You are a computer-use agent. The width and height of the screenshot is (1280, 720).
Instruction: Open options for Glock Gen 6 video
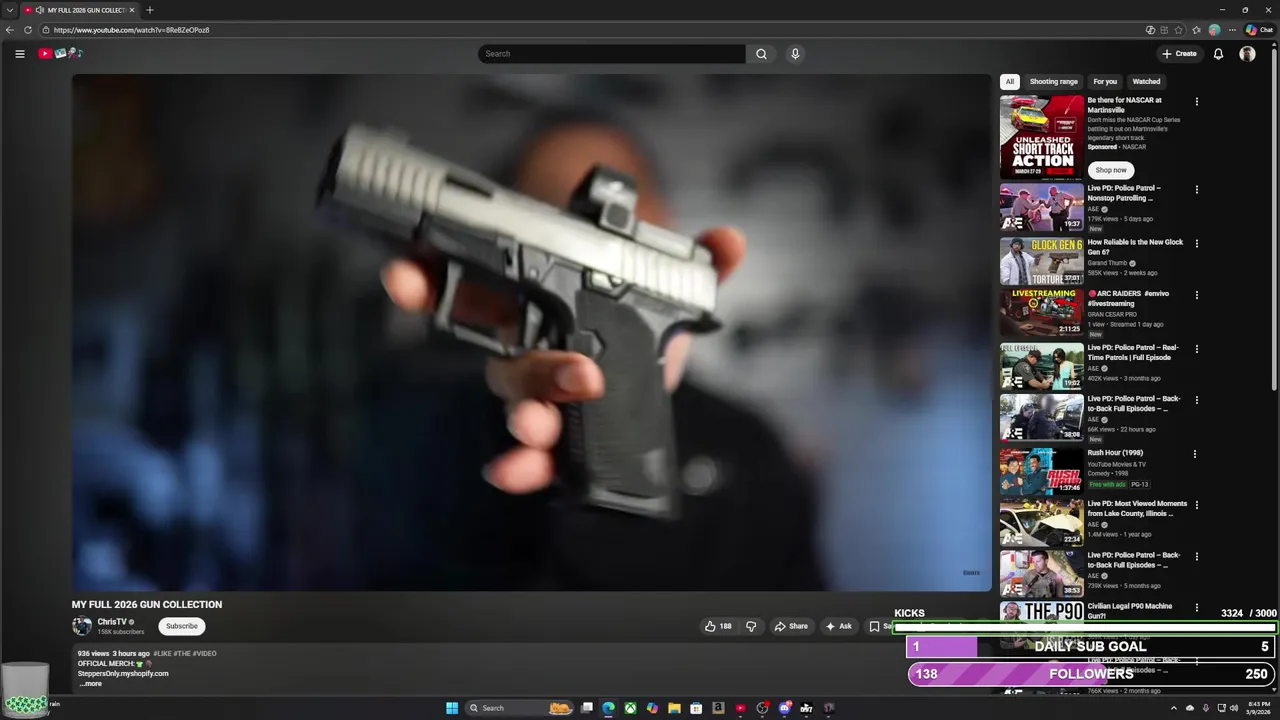[x=1196, y=243]
